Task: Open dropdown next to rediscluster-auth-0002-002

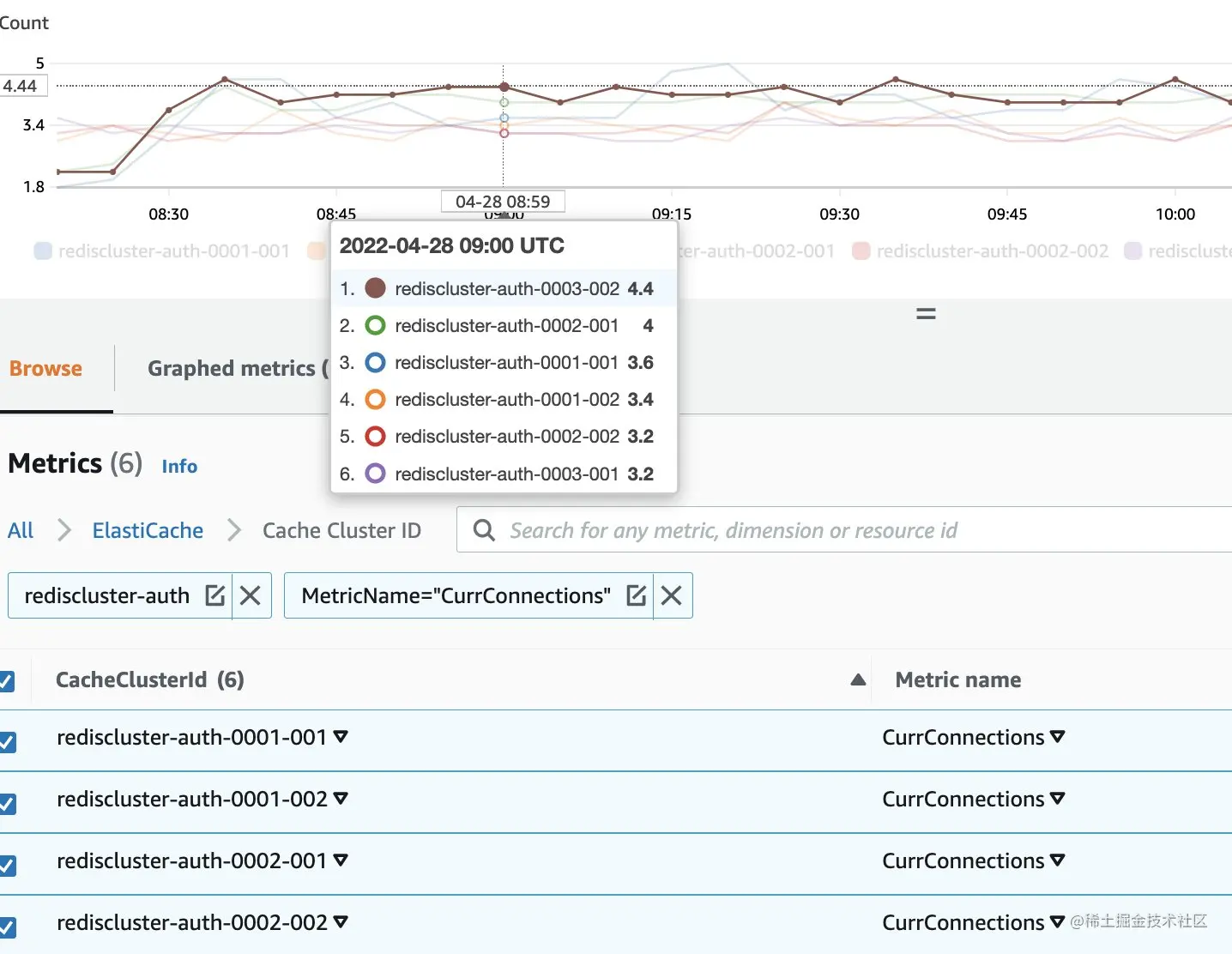Action: coord(341,921)
